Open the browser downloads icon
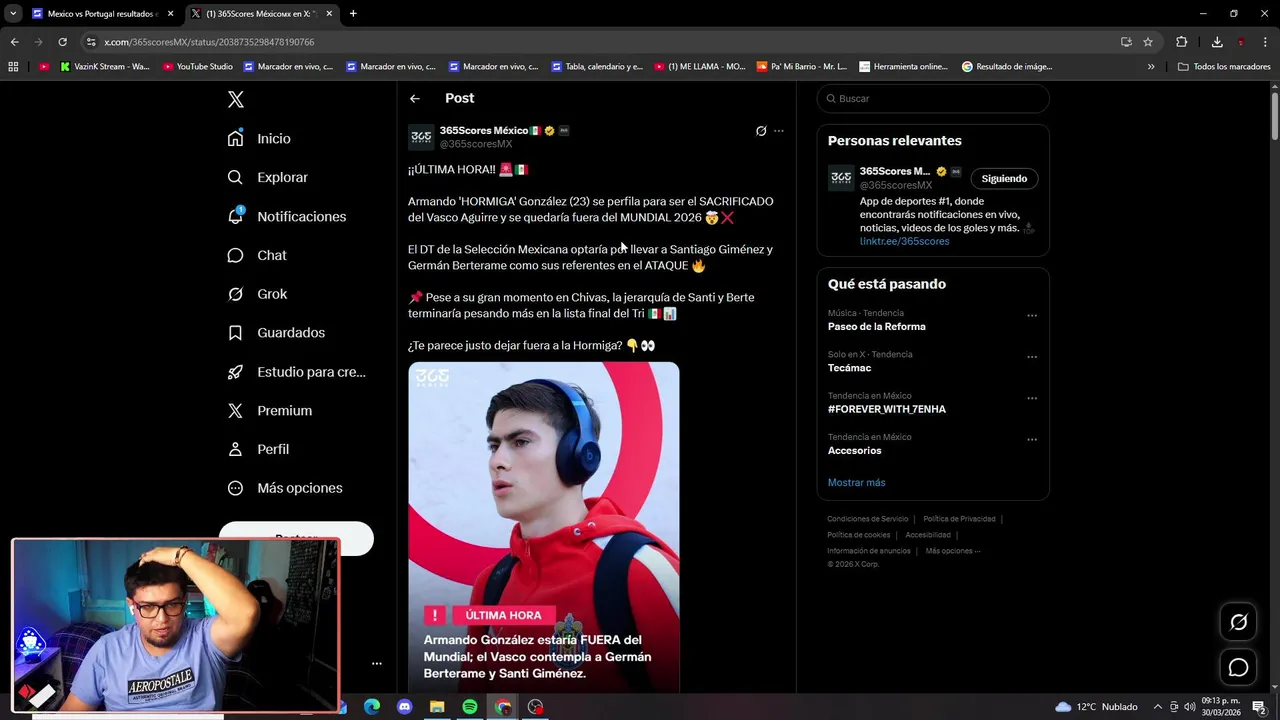 click(x=1217, y=42)
